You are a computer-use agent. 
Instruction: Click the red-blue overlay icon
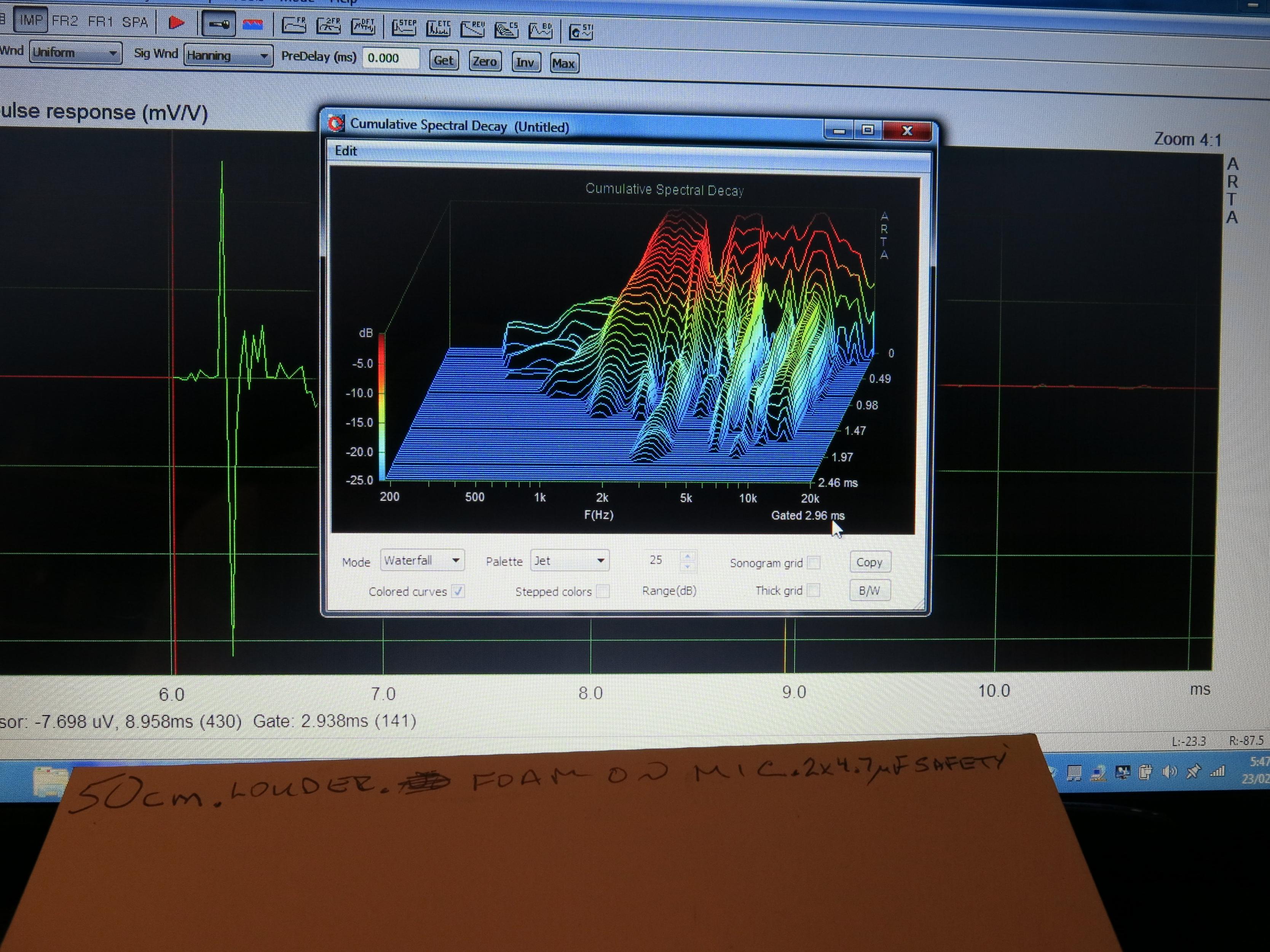pos(253,25)
